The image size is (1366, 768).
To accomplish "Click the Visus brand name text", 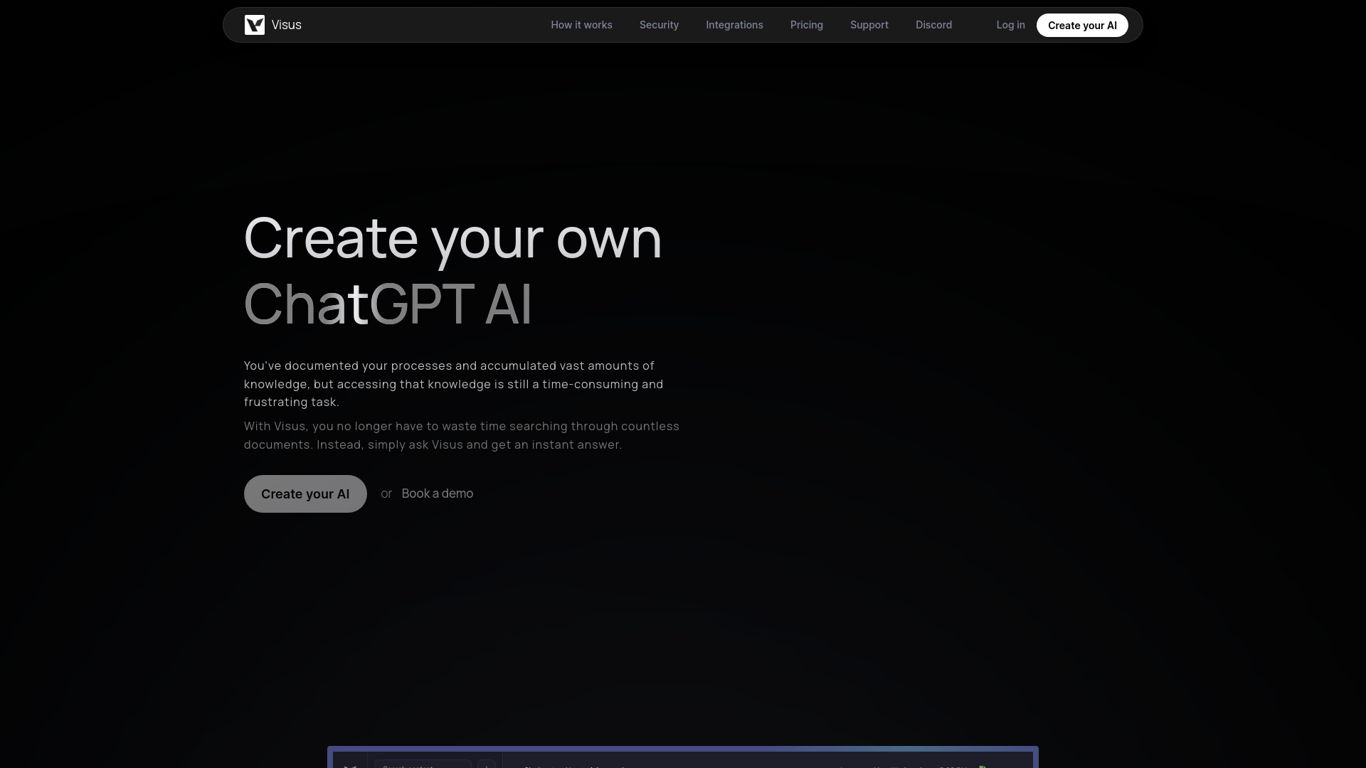I will (286, 25).
